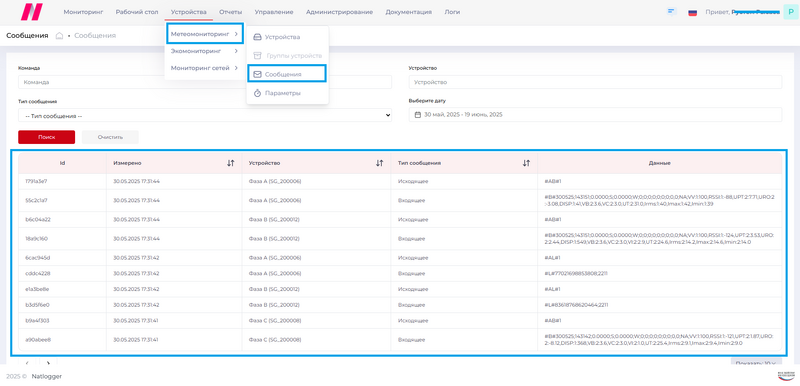Open the Устройства top menu
This screenshot has height=386, width=800.
point(189,12)
